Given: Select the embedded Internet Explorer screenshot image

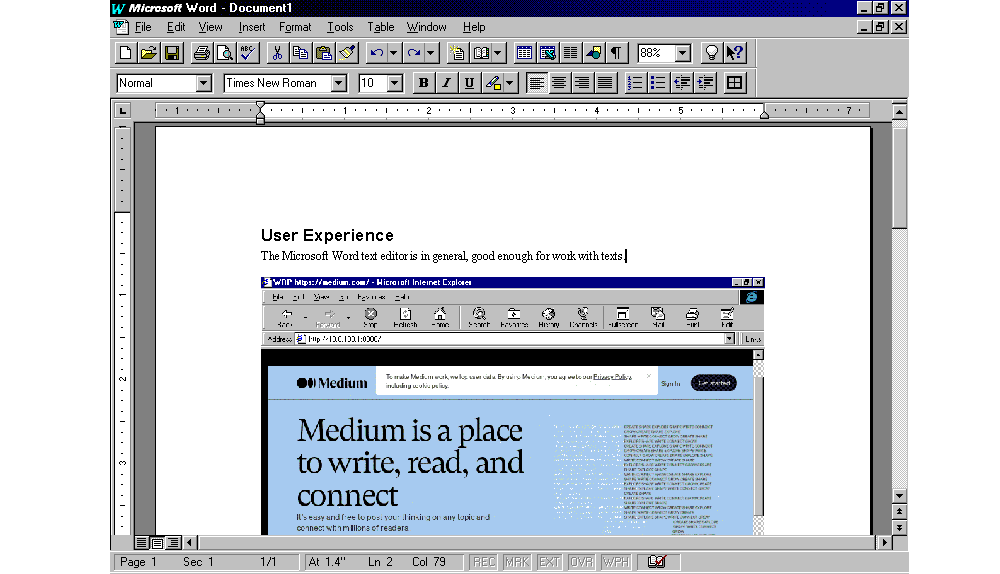Looking at the screenshot, I should [x=512, y=406].
